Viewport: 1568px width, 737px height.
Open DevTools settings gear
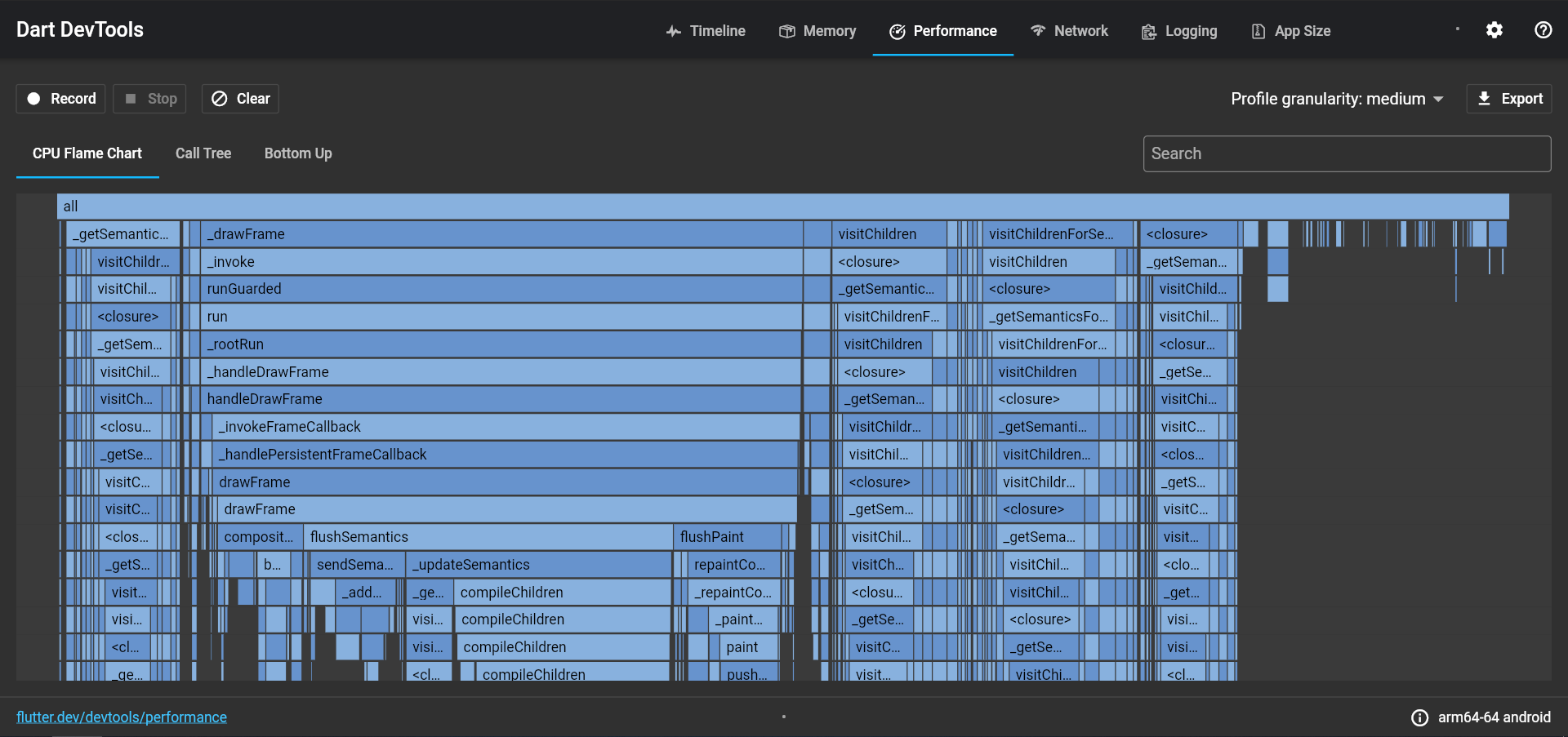click(1494, 29)
